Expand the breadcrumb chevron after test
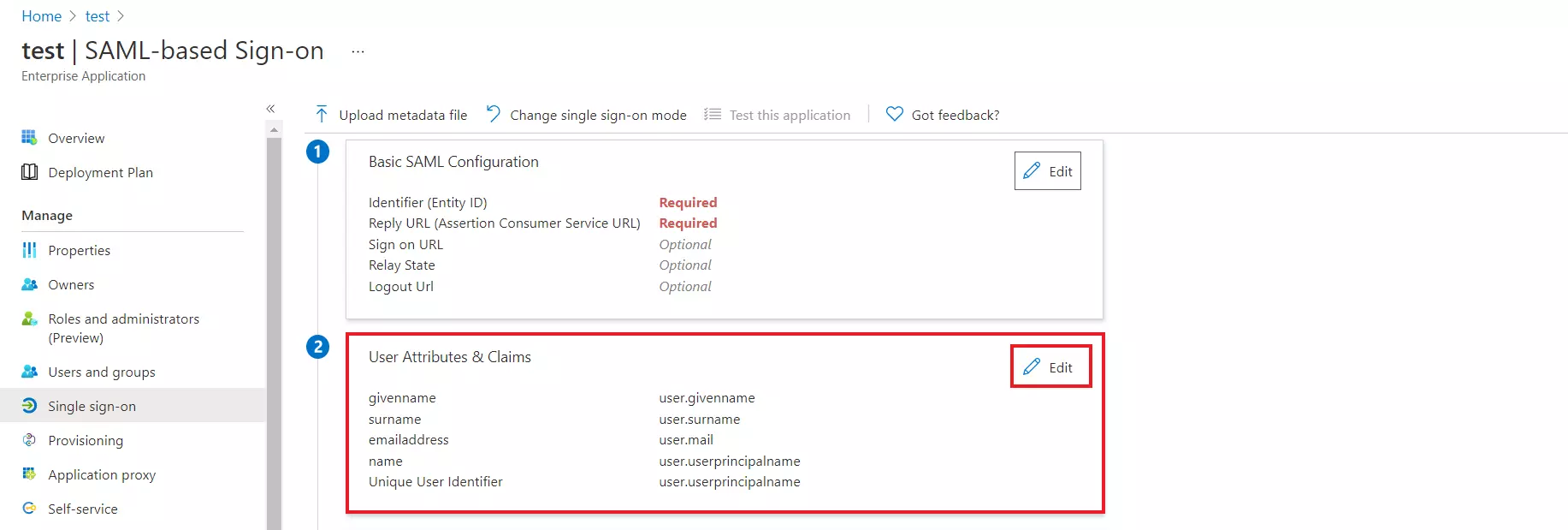 pyautogui.click(x=121, y=15)
